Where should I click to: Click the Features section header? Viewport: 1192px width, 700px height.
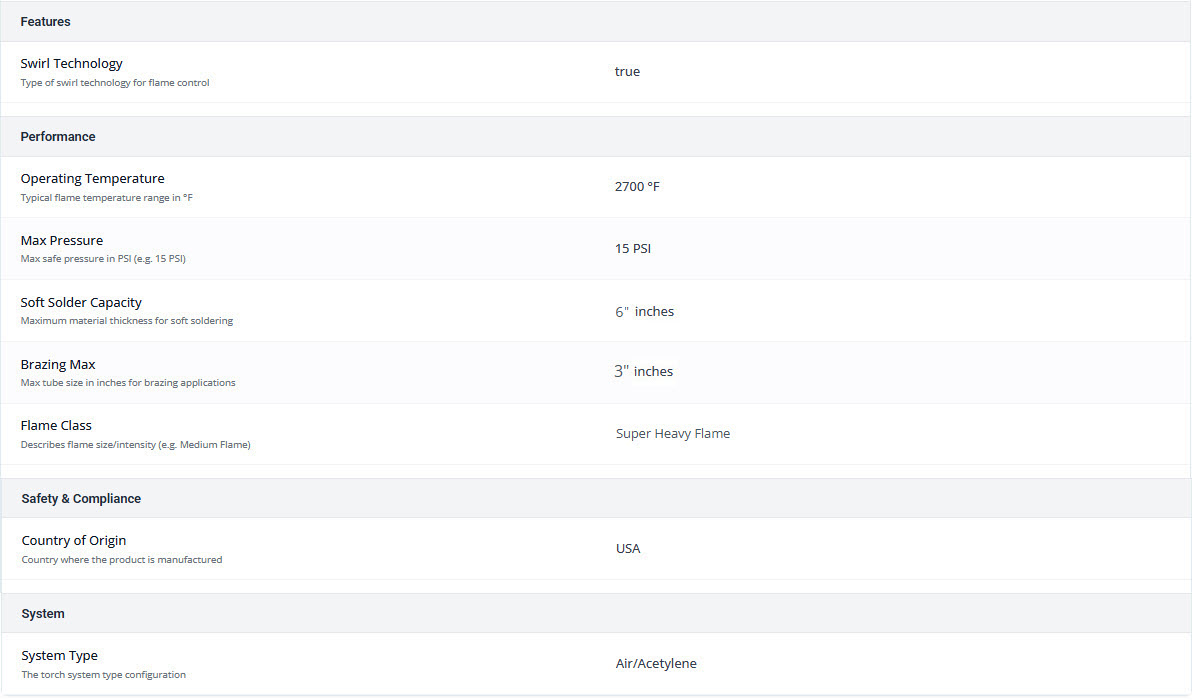click(x=46, y=21)
